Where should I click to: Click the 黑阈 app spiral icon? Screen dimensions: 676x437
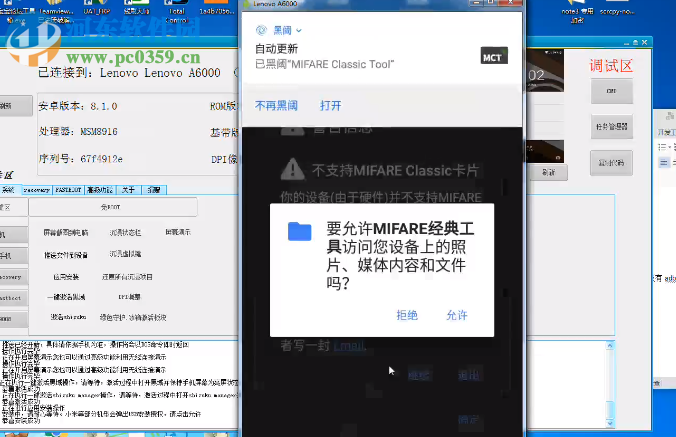[261, 30]
